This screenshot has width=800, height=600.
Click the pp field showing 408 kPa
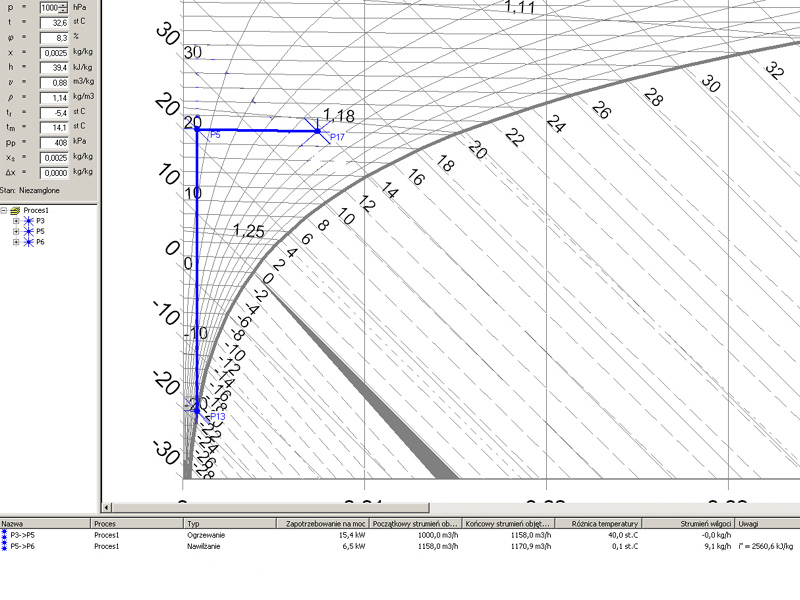tap(54, 142)
